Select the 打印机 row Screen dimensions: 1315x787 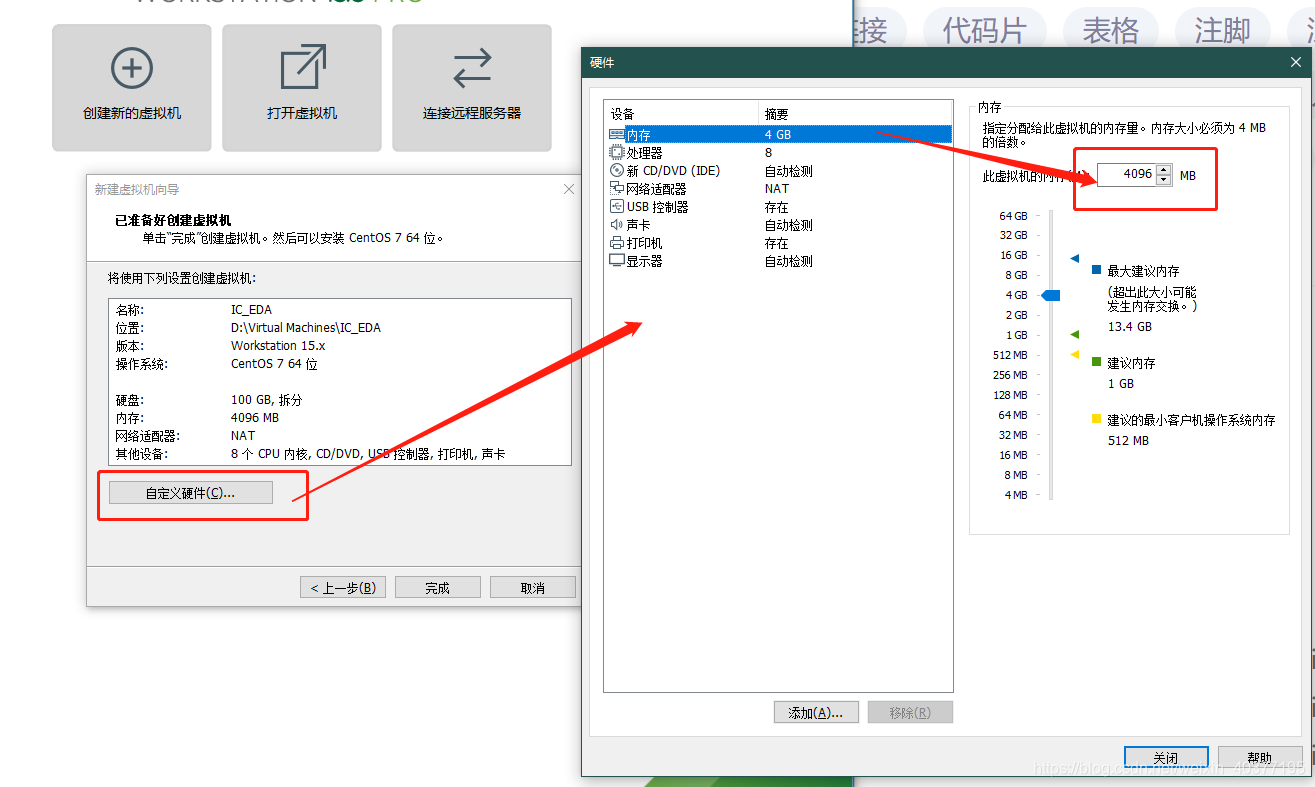778,242
